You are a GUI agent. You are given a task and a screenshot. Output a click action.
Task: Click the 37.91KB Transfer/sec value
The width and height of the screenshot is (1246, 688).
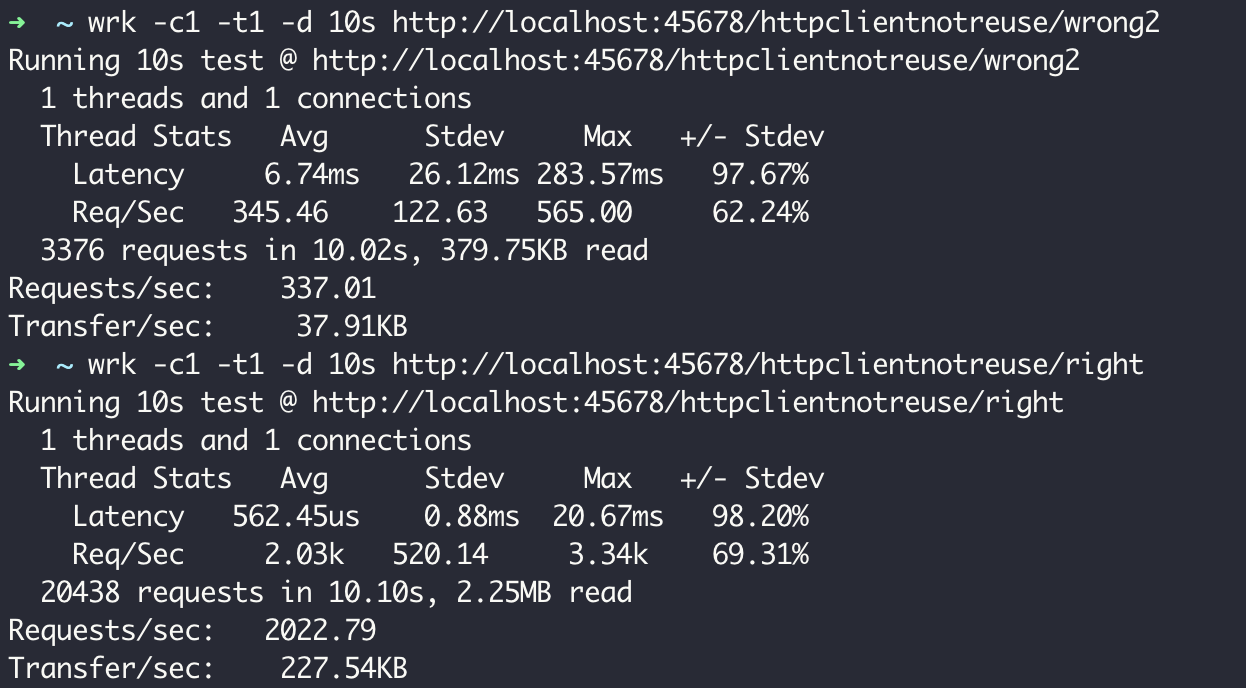pyautogui.click(x=351, y=327)
